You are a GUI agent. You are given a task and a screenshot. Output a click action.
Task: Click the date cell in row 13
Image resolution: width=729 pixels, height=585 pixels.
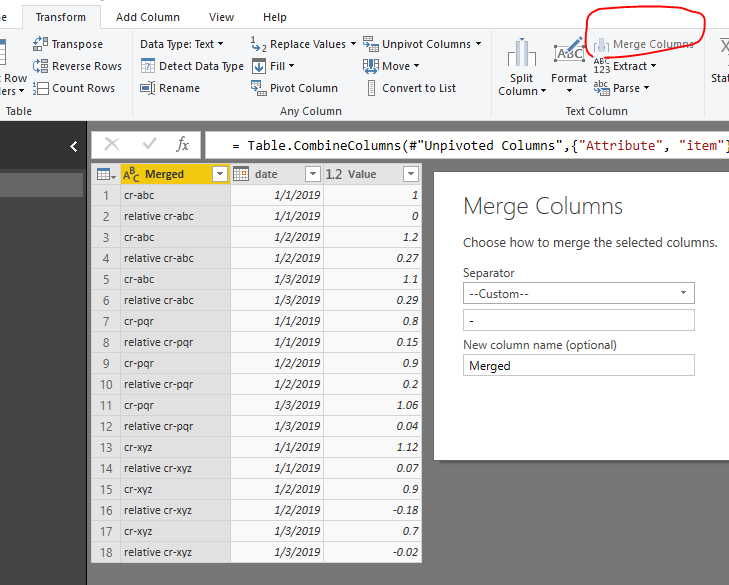[x=277, y=447]
